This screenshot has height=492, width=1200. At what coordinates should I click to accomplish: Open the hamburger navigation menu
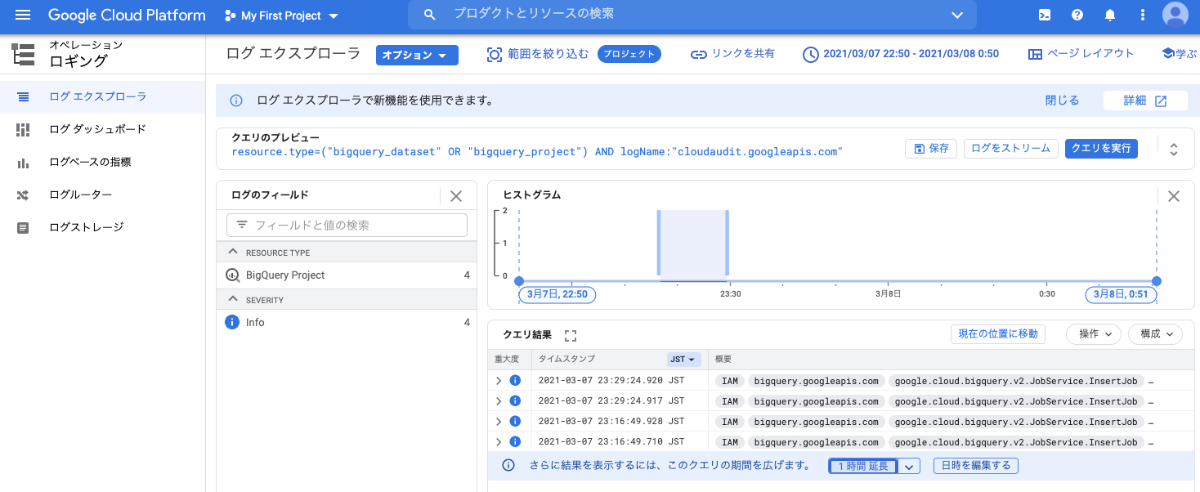click(23, 15)
